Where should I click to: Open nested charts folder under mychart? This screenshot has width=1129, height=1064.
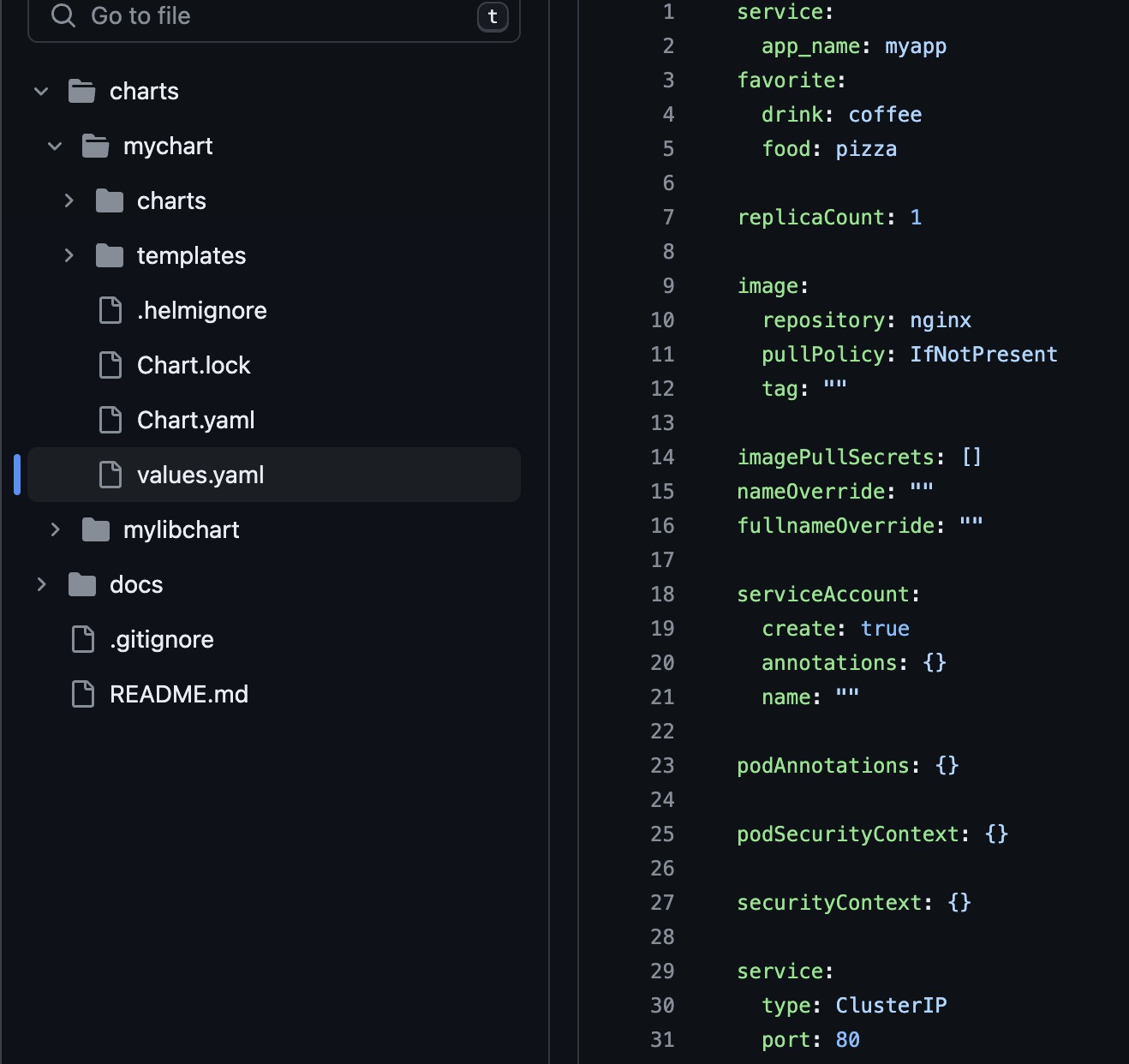[x=171, y=200]
